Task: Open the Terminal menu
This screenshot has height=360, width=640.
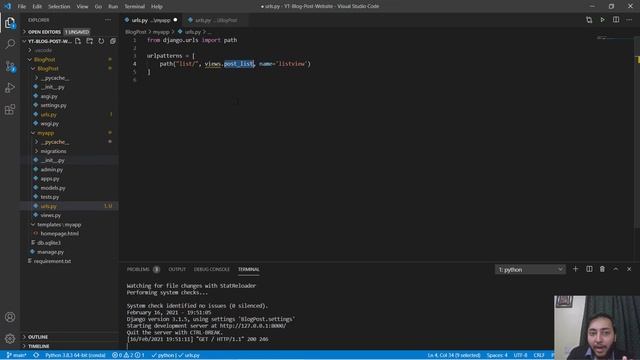Action: (134, 7)
